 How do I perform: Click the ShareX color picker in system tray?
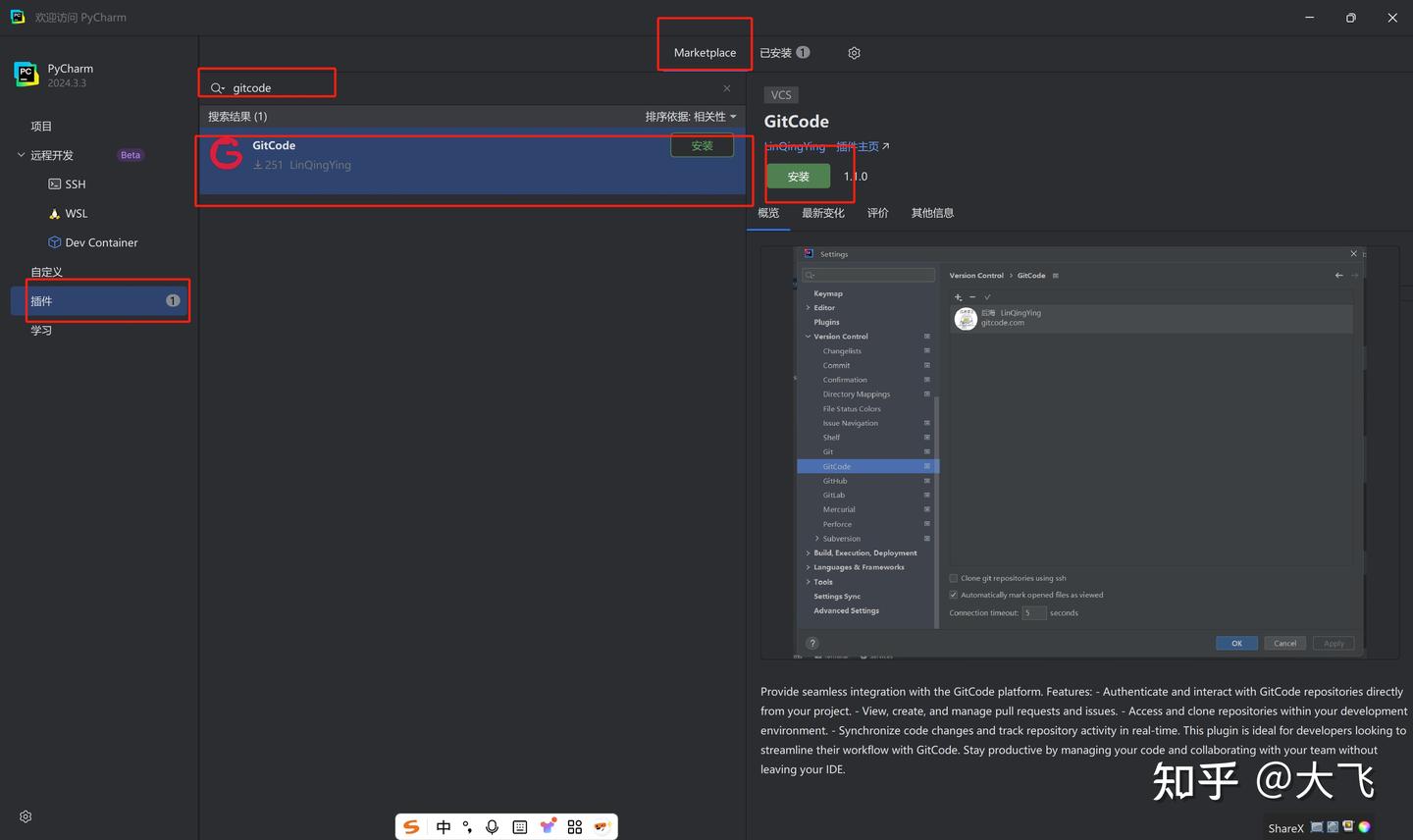(x=1364, y=827)
